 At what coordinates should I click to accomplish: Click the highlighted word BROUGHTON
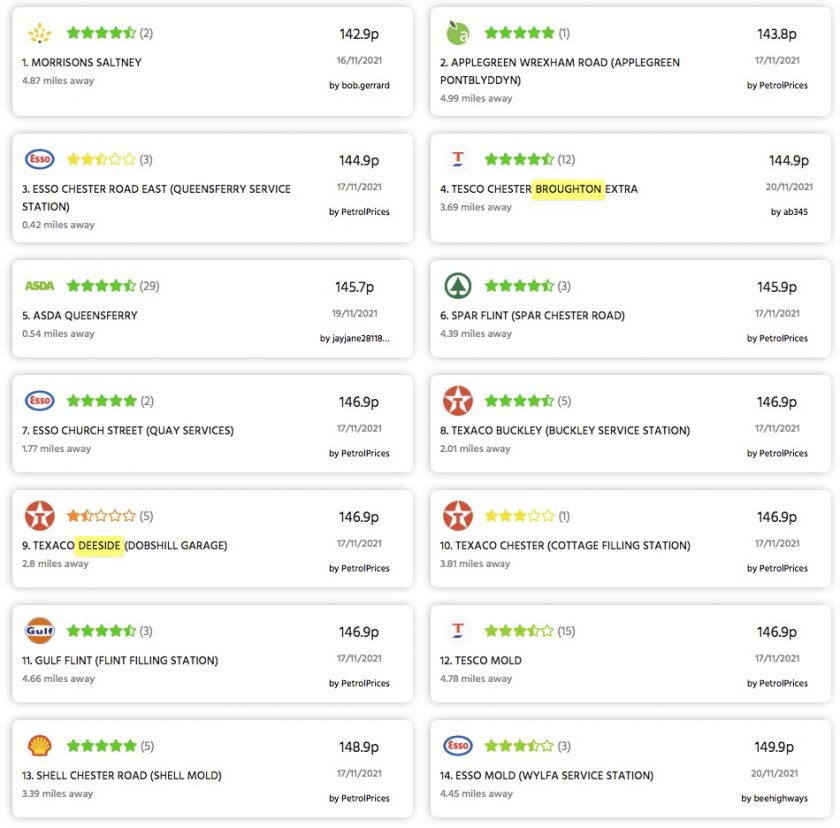(568, 189)
